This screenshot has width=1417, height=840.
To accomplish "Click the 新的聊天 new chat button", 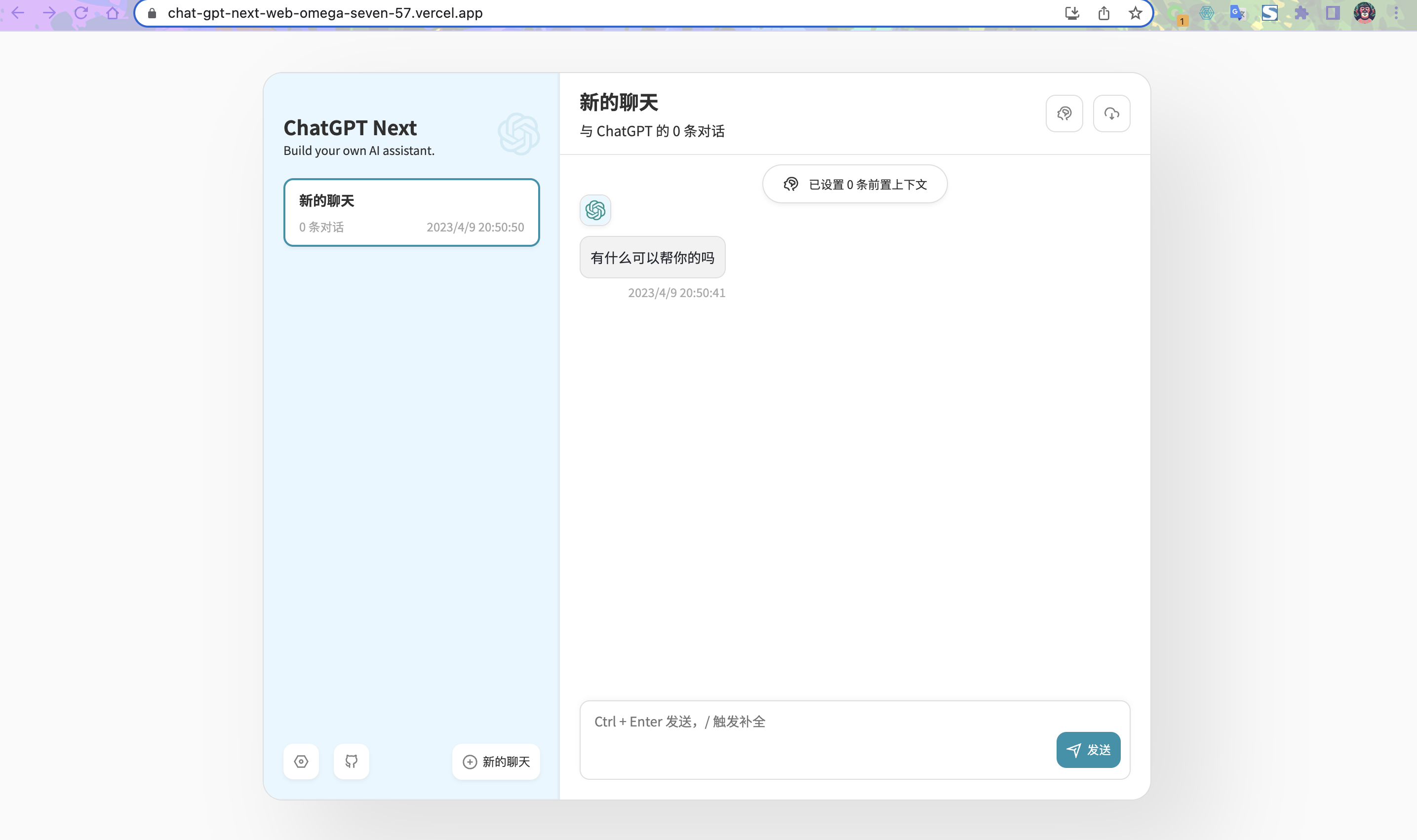I will [x=496, y=762].
